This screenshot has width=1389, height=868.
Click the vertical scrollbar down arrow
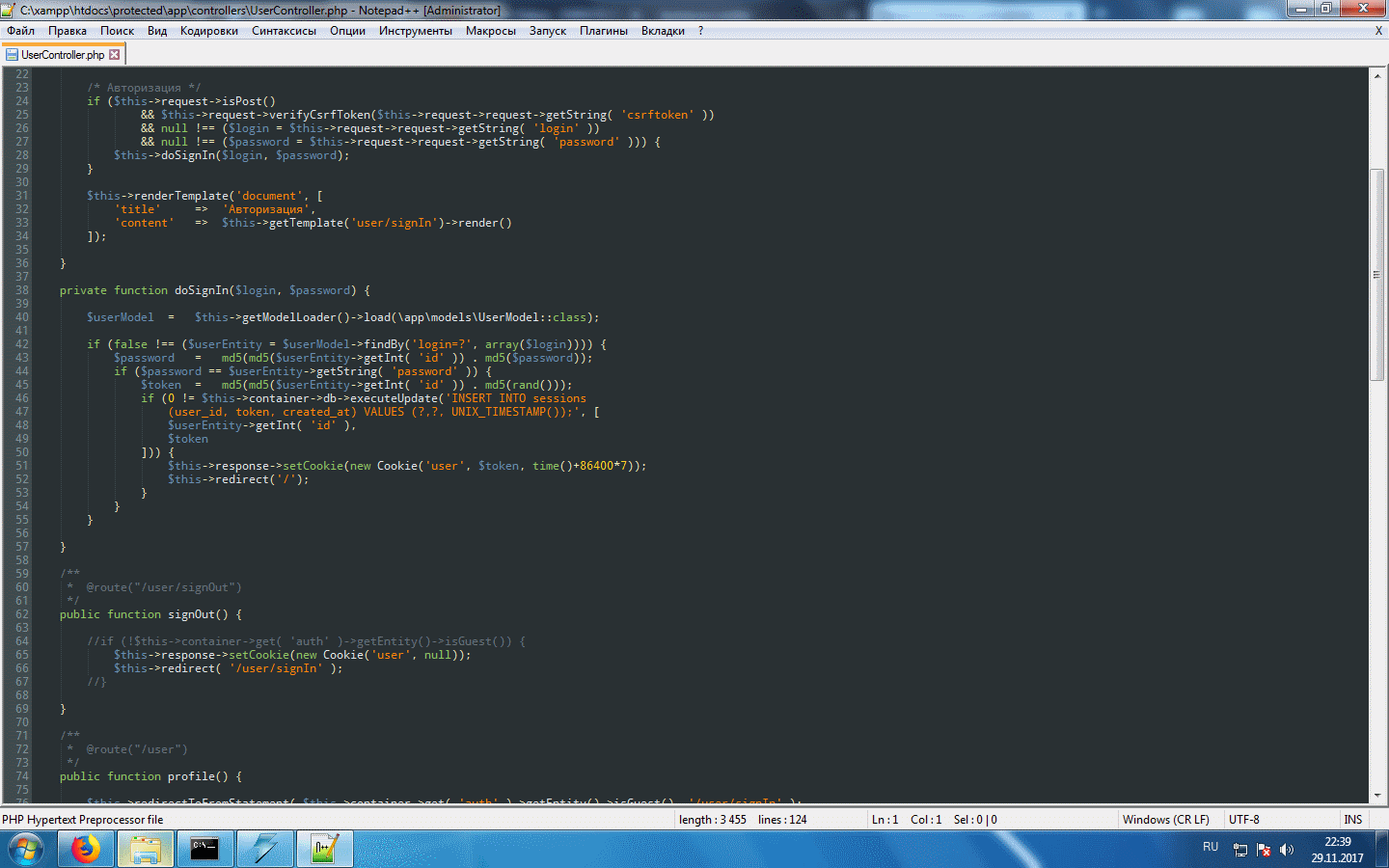coord(1376,796)
